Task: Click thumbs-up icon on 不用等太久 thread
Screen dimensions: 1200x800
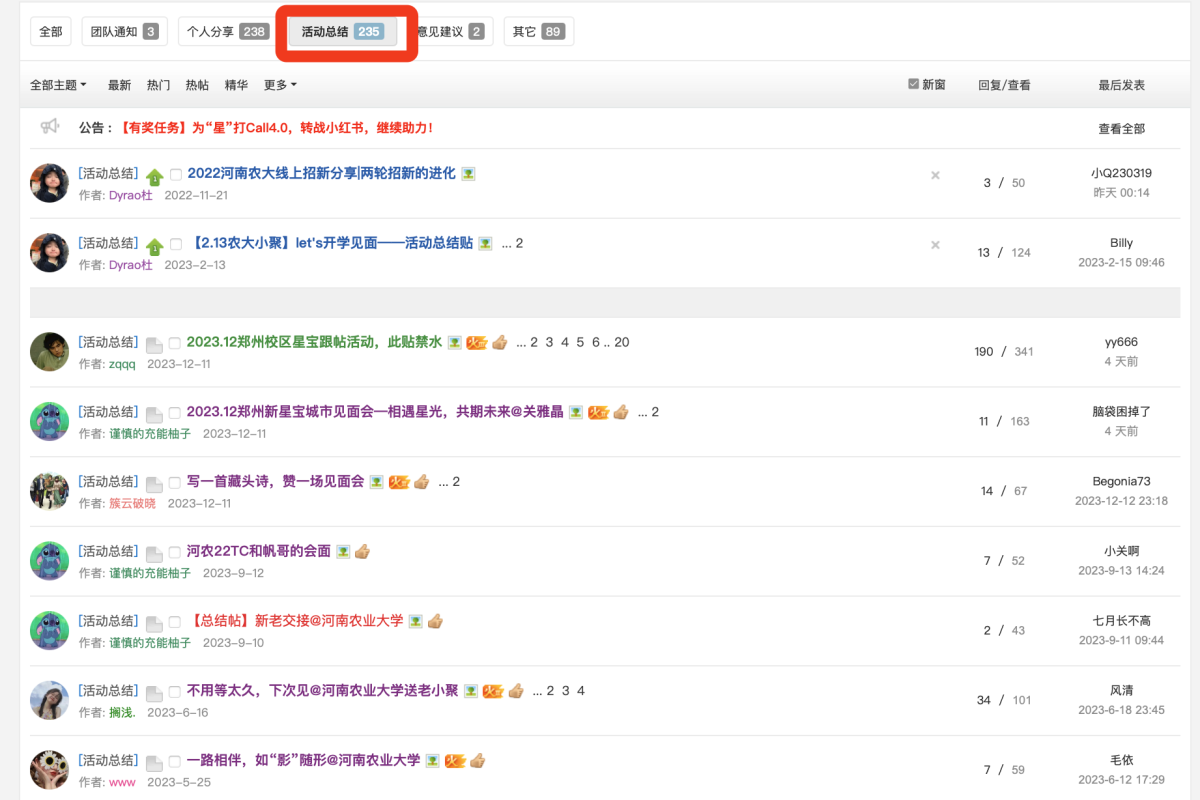Action: pyautogui.click(x=516, y=691)
